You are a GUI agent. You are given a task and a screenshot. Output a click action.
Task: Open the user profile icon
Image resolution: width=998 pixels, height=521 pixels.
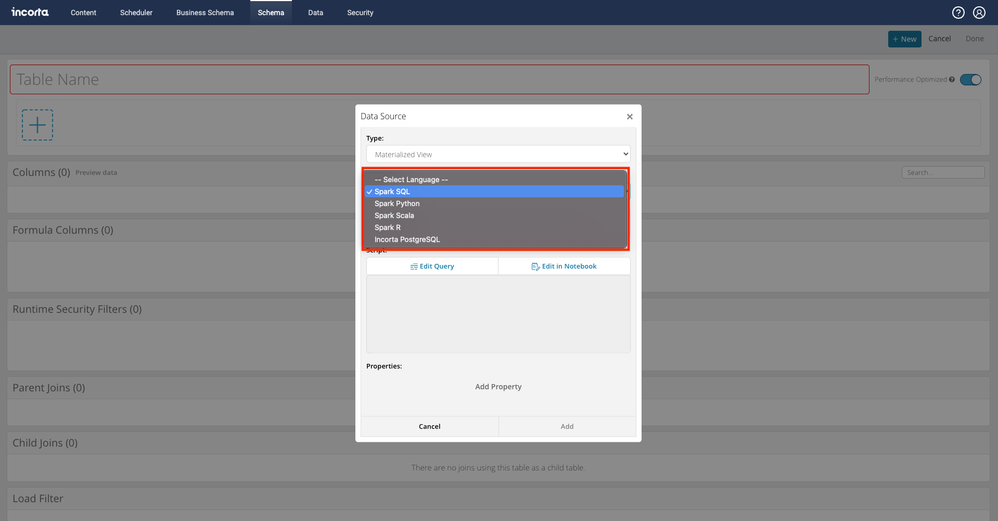click(979, 13)
